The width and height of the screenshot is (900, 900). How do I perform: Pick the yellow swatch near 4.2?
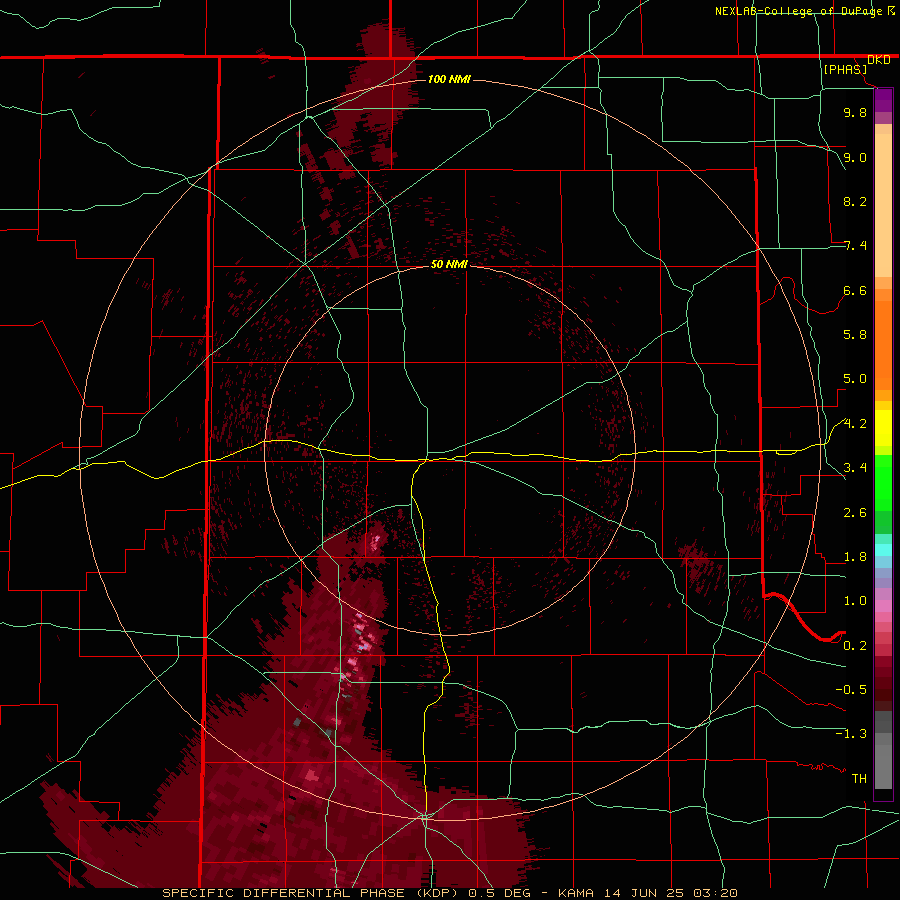pos(883,428)
